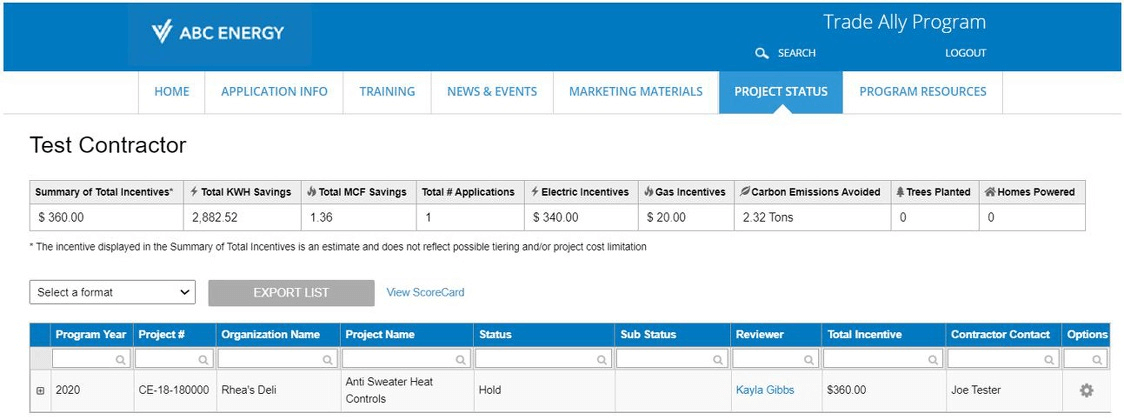
Task: Click lightning icon beside Total KWH Savings
Action: pyautogui.click(x=194, y=192)
